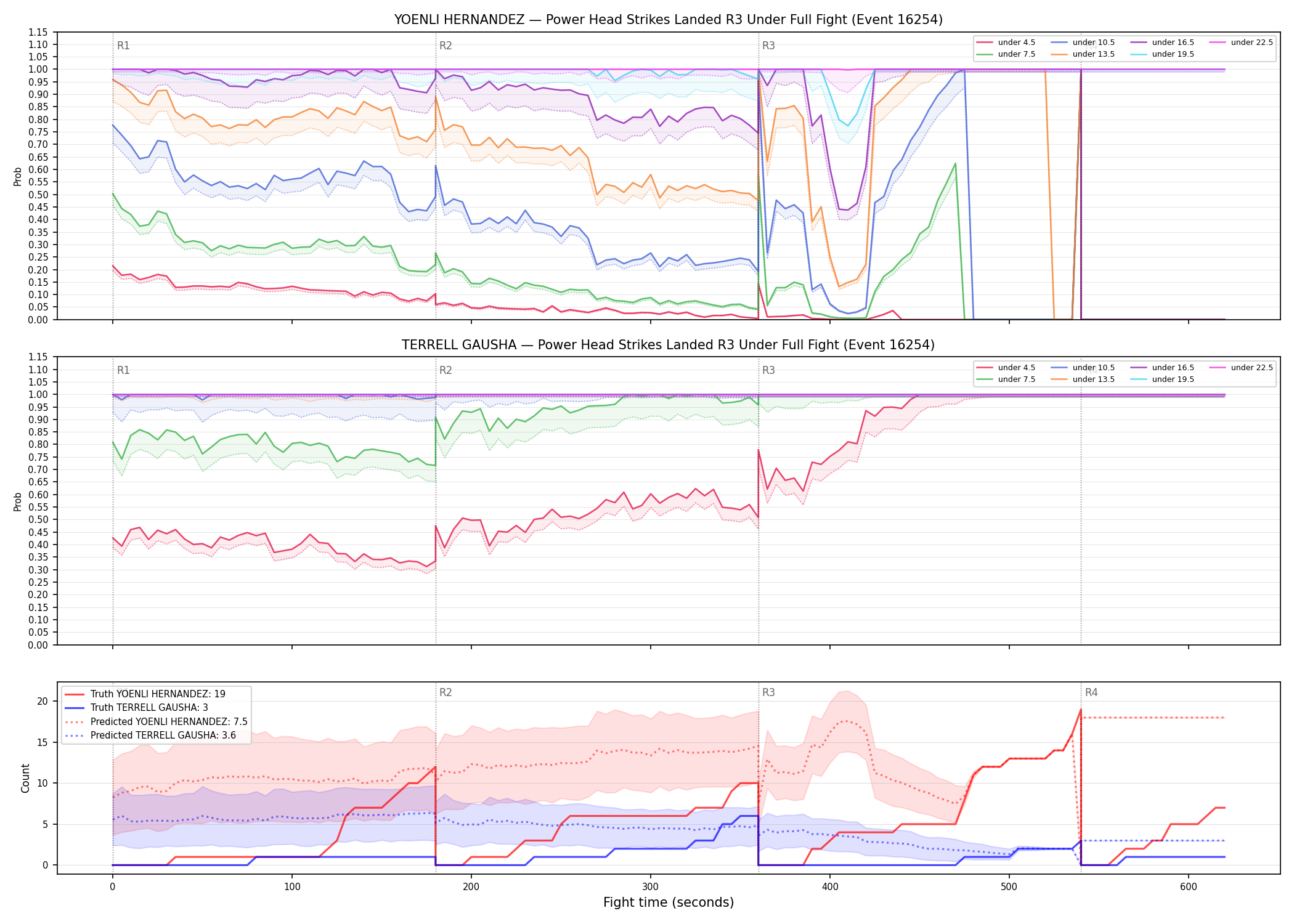Click the 'Prob' label of the Hernandez chart
The width and height of the screenshot is (1294, 924).
pos(18,177)
